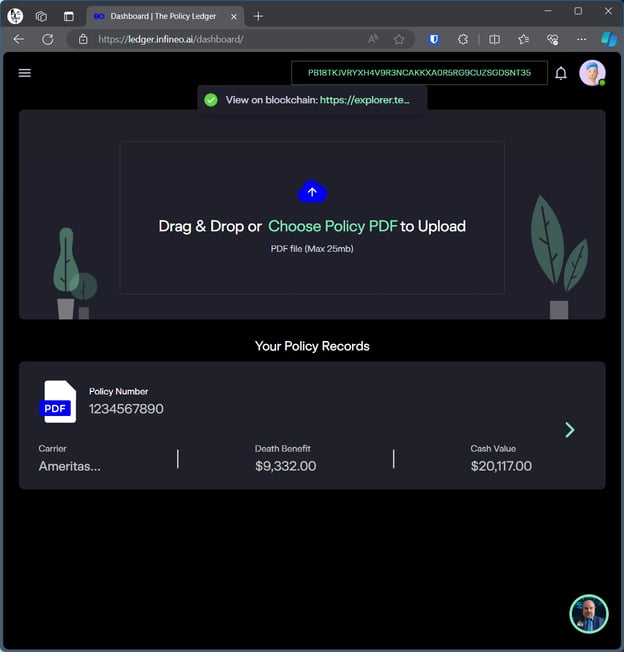Open the Bitwarden shield extension
This screenshot has height=652, width=624.
pyautogui.click(x=434, y=40)
